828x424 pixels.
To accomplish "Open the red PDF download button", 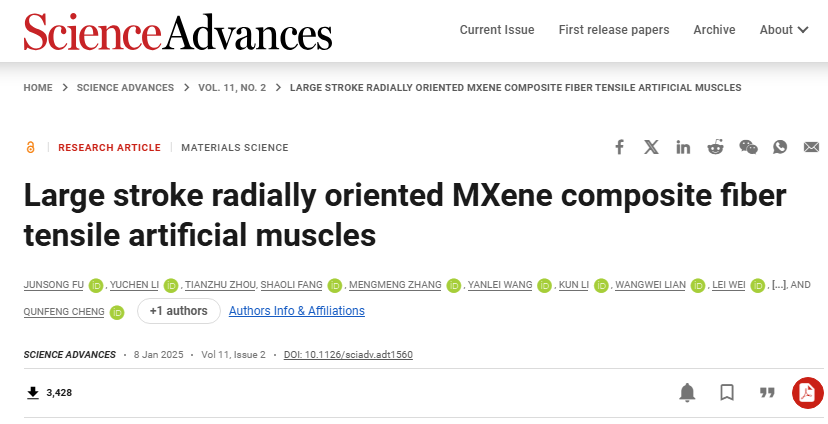I will click(x=807, y=393).
